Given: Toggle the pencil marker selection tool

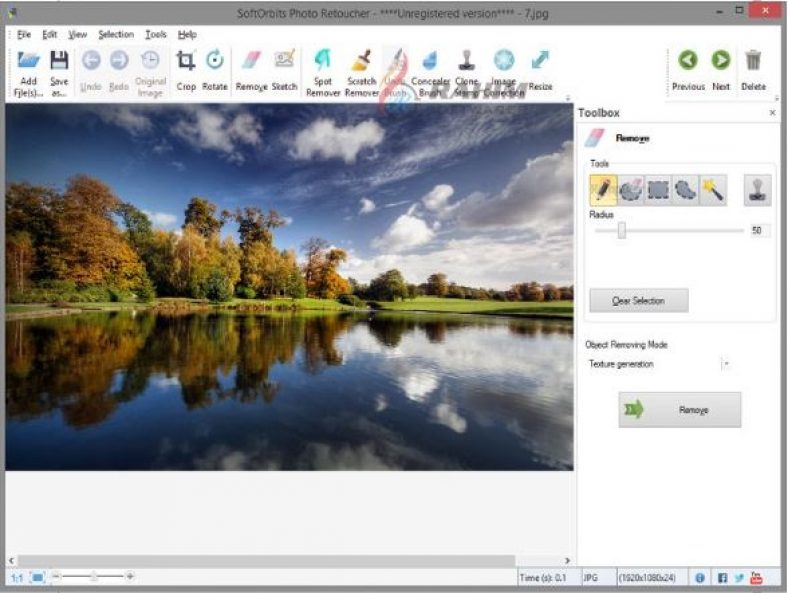Looking at the screenshot, I should coord(603,189).
